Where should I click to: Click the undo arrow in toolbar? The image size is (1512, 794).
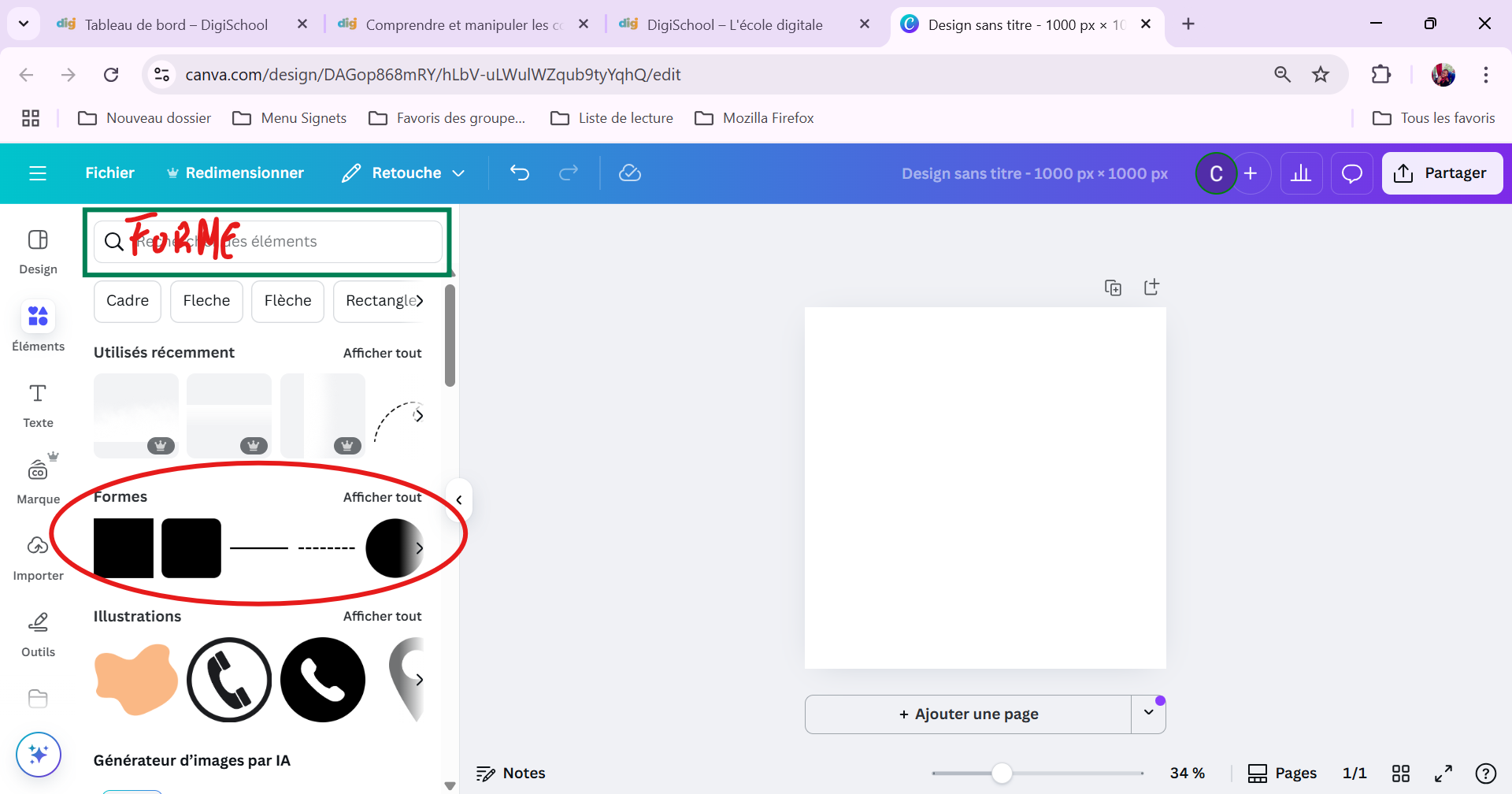tap(520, 173)
